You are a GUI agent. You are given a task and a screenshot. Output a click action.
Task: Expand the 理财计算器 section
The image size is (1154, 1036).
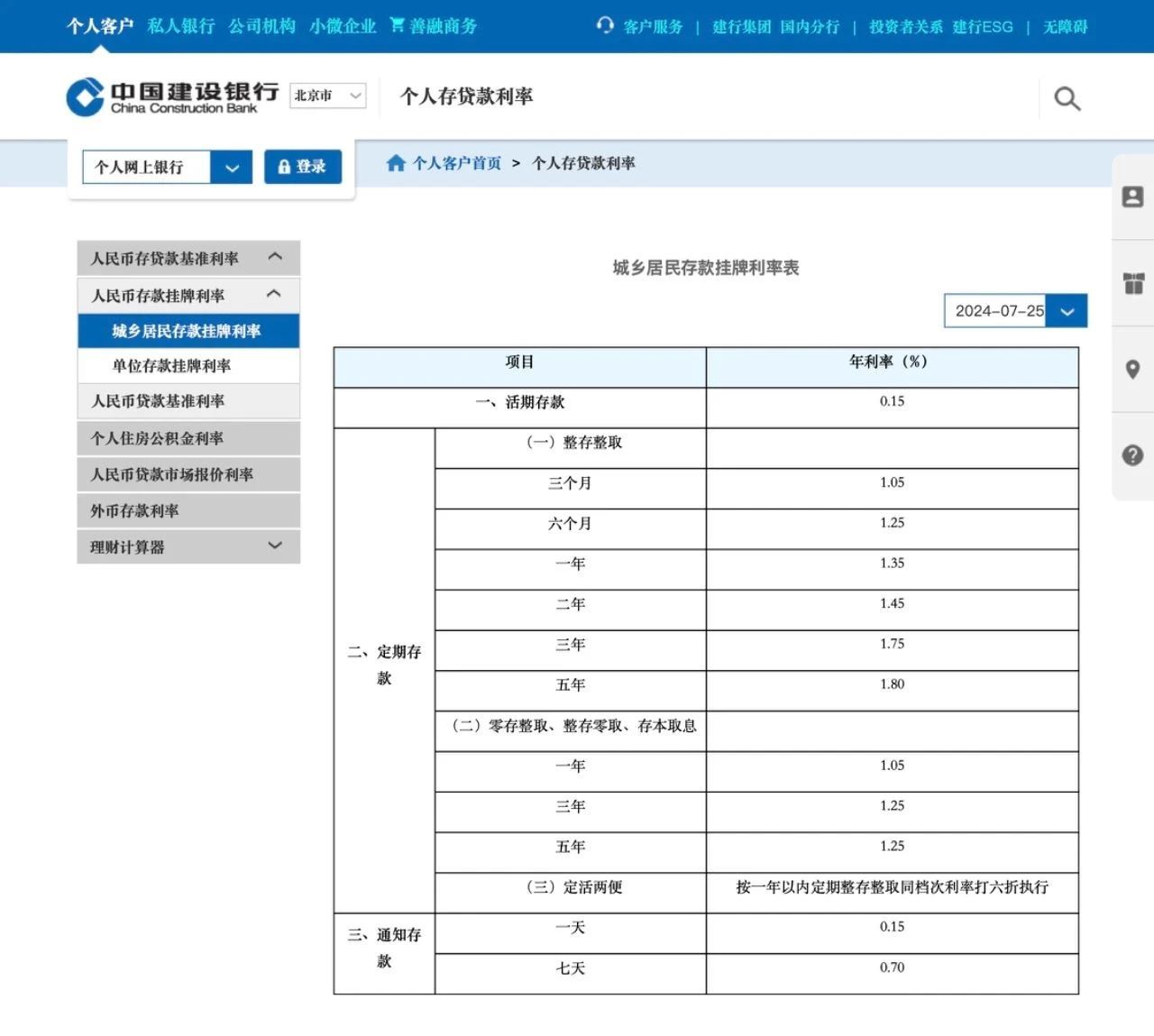pyautogui.click(x=275, y=546)
